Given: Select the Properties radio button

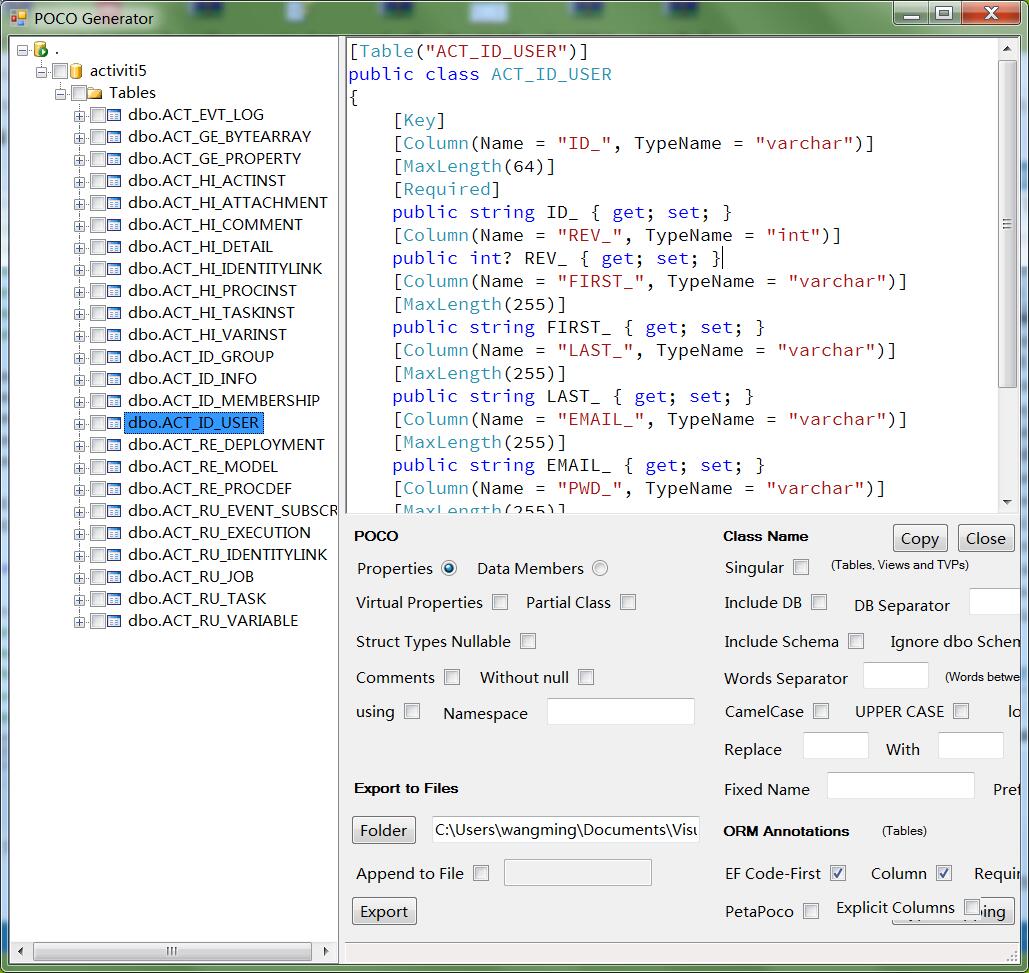Looking at the screenshot, I should (x=449, y=568).
